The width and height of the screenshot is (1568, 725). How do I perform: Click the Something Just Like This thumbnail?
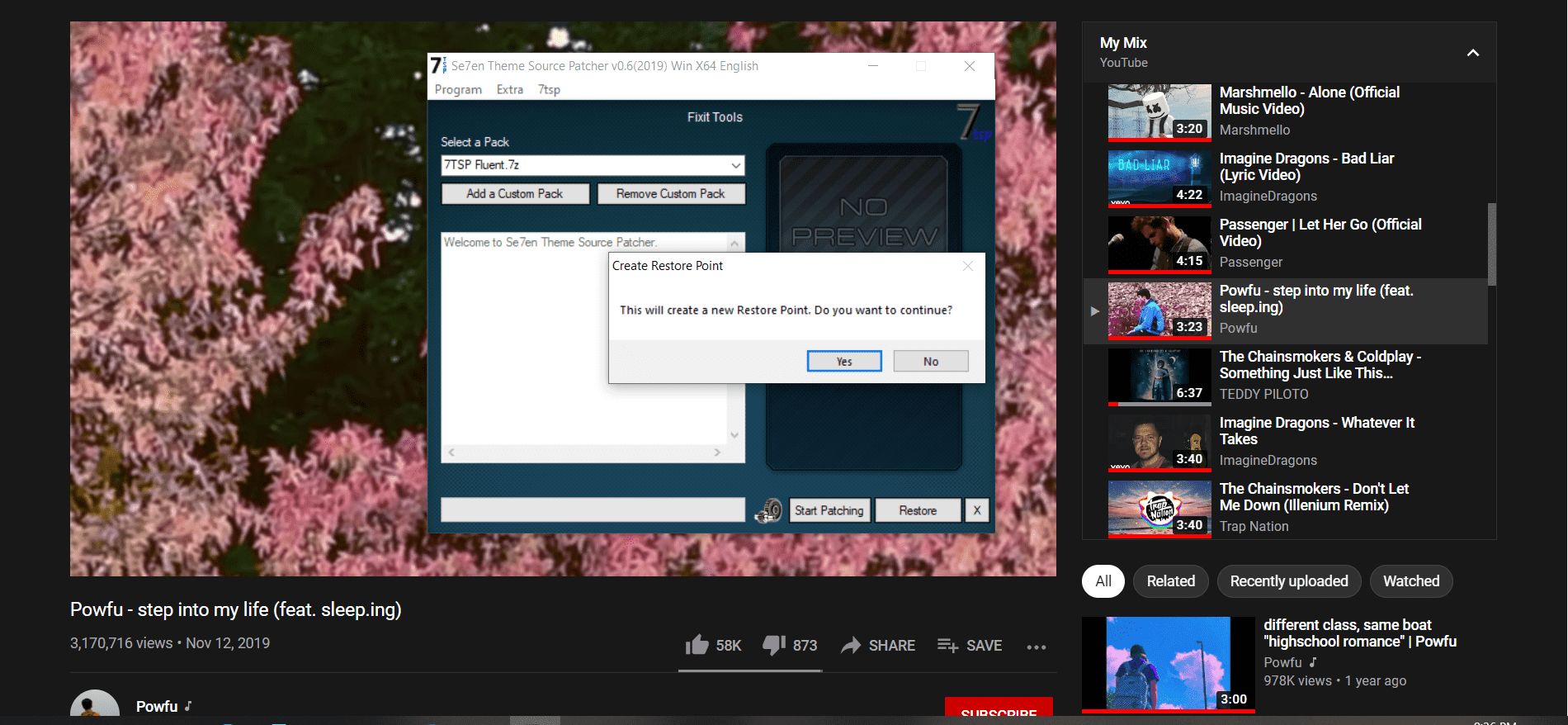point(1159,377)
